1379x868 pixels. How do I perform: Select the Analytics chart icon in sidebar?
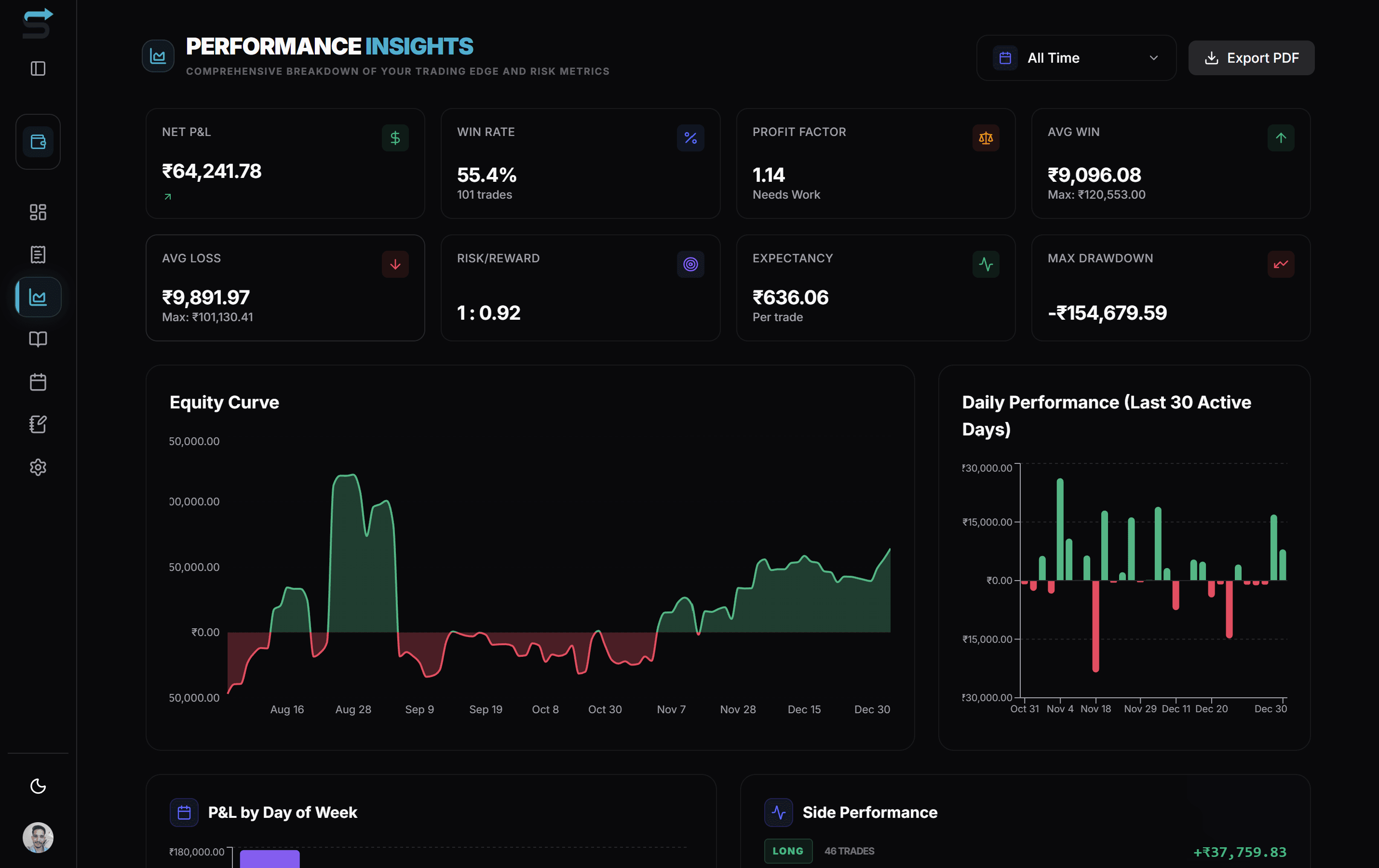pyautogui.click(x=38, y=297)
